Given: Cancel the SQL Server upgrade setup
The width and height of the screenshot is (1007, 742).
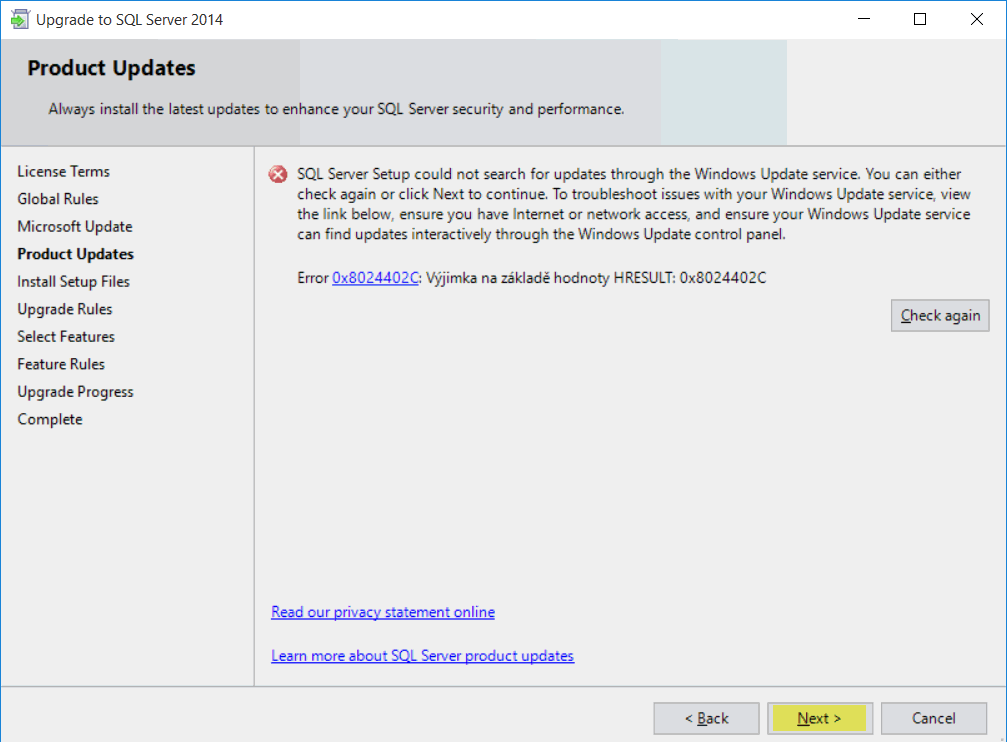Looking at the screenshot, I should click(934, 718).
